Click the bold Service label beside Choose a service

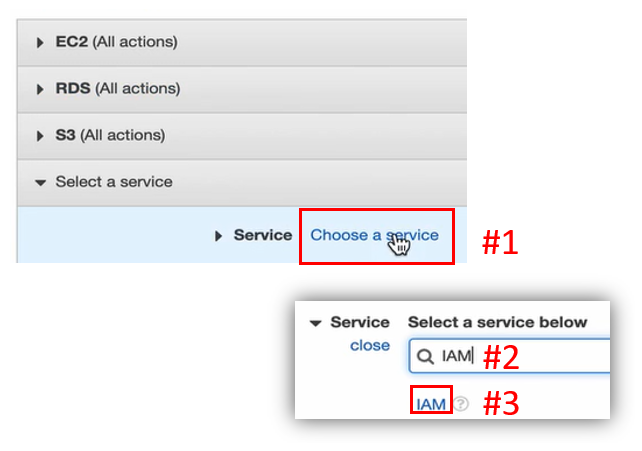[263, 235]
